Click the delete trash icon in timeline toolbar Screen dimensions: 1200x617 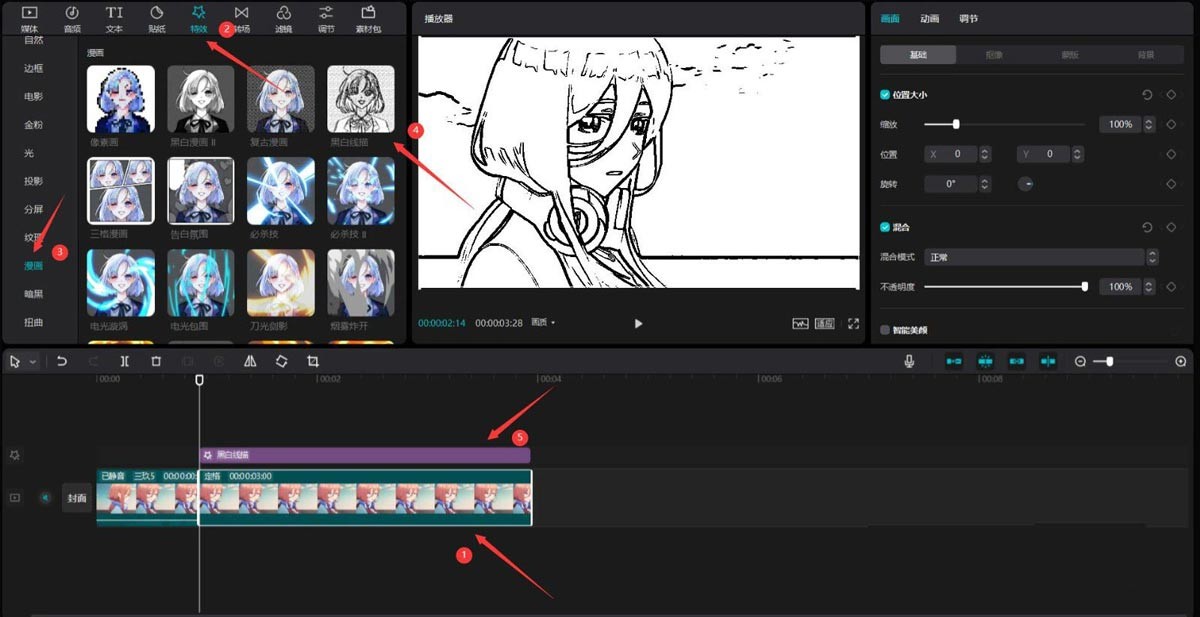tap(156, 361)
